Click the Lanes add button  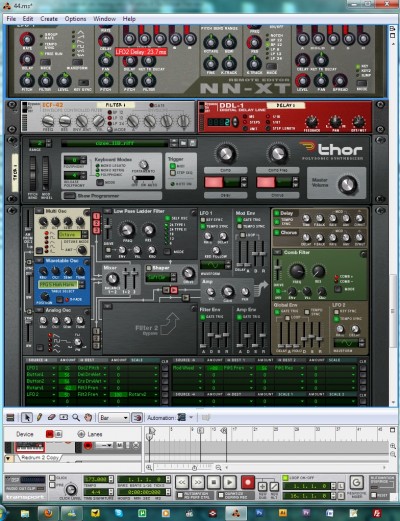point(81,434)
